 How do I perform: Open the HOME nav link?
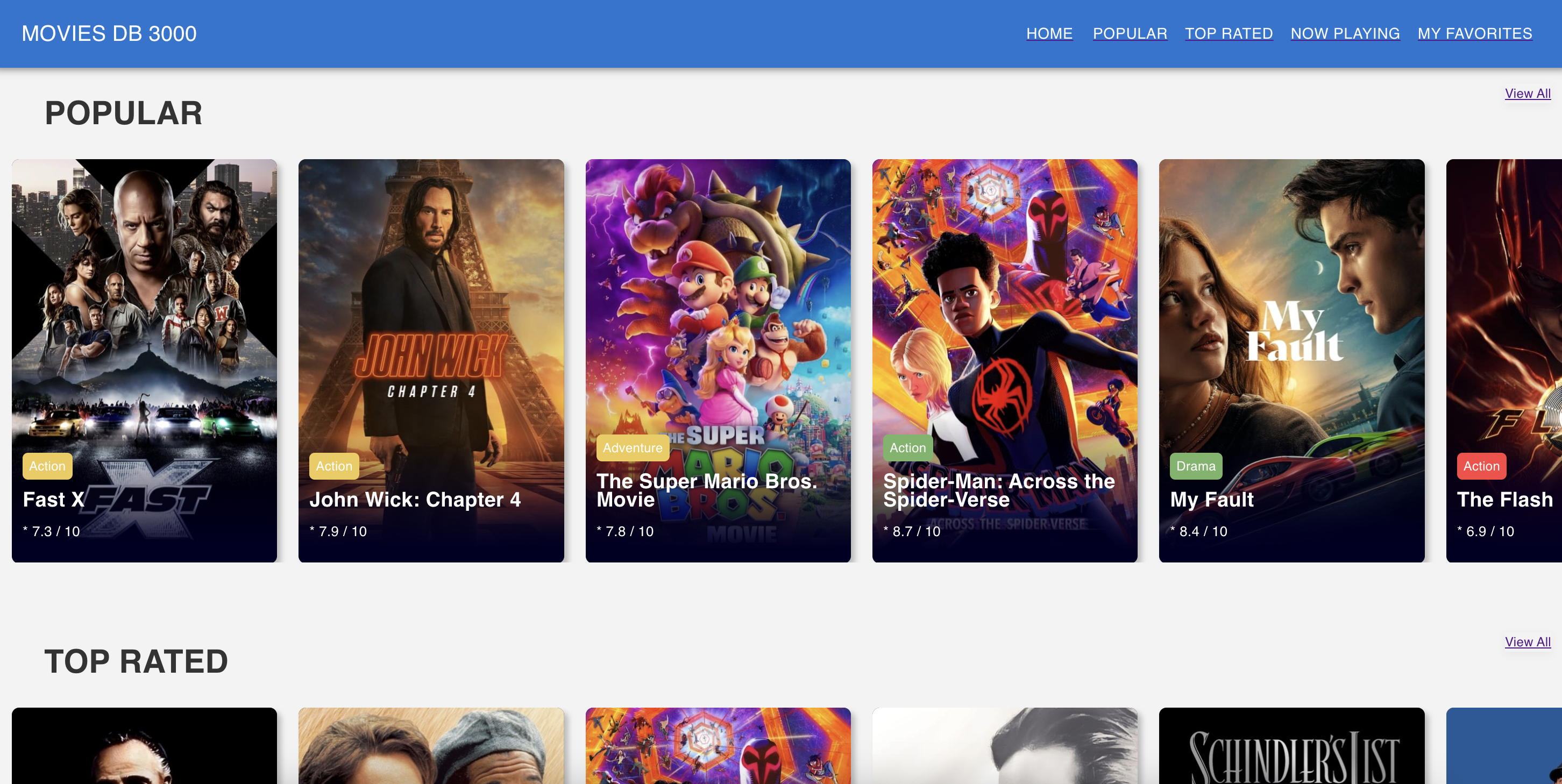click(x=1049, y=33)
